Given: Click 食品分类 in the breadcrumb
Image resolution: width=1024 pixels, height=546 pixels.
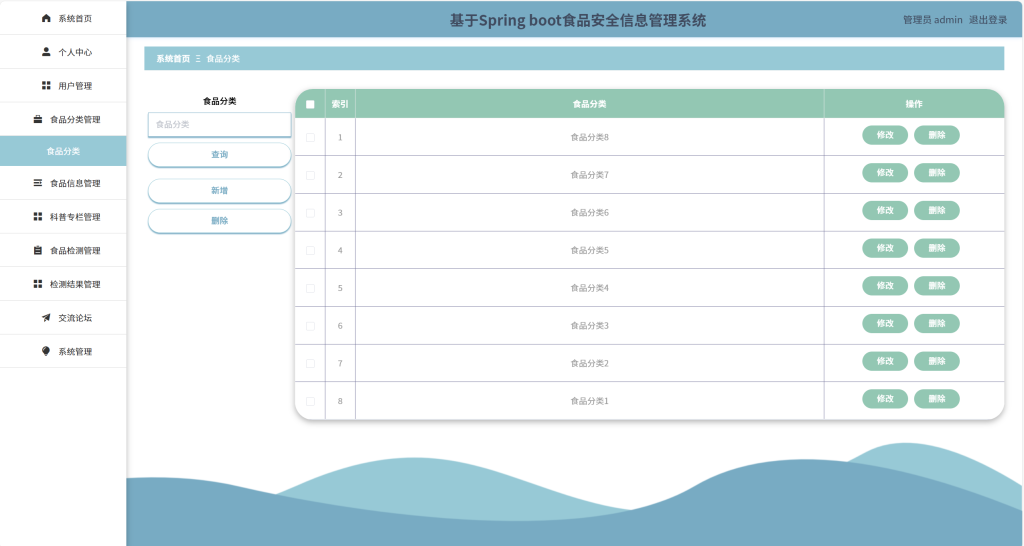Looking at the screenshot, I should (223, 59).
